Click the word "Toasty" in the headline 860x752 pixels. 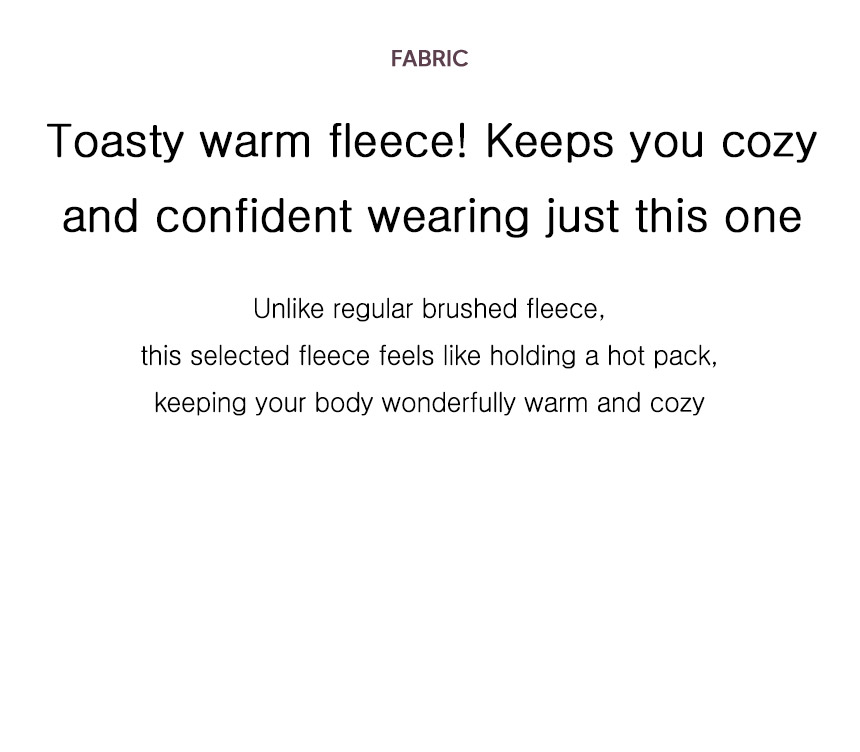pos(116,142)
